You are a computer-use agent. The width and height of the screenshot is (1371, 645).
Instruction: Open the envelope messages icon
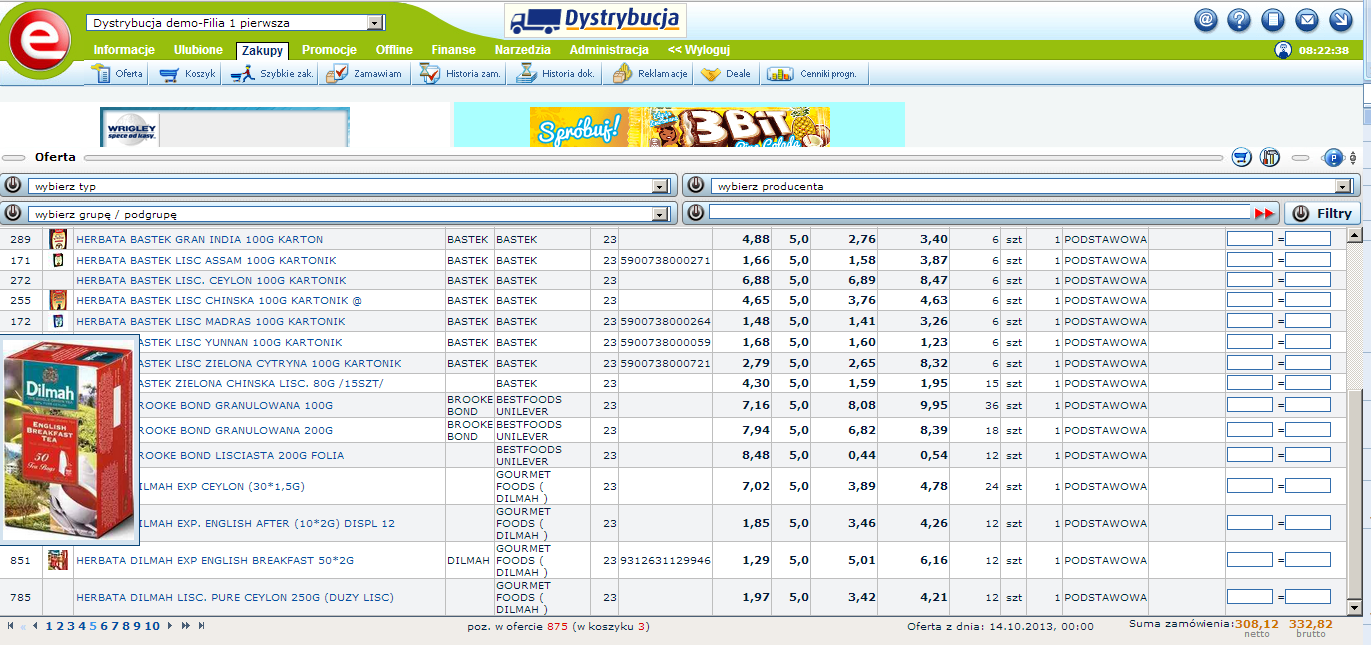(1306, 19)
